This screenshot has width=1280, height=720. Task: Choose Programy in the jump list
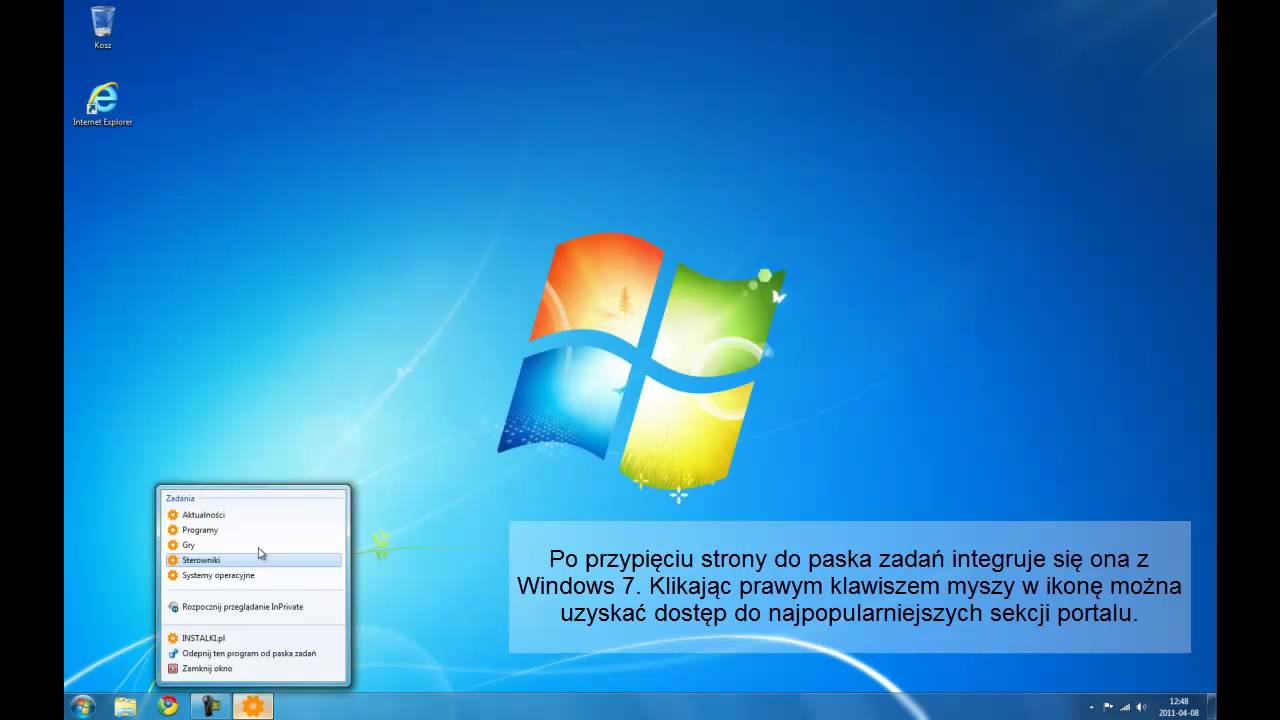254,530
